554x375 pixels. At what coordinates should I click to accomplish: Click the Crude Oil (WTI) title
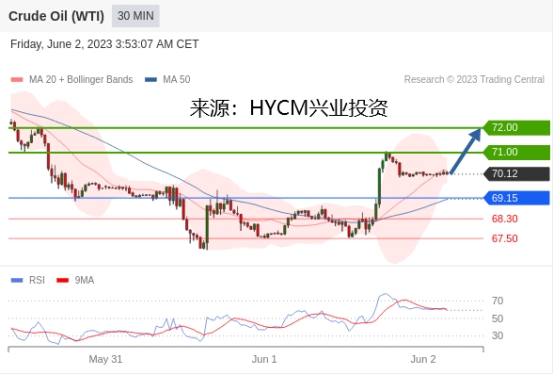[x=56, y=16]
